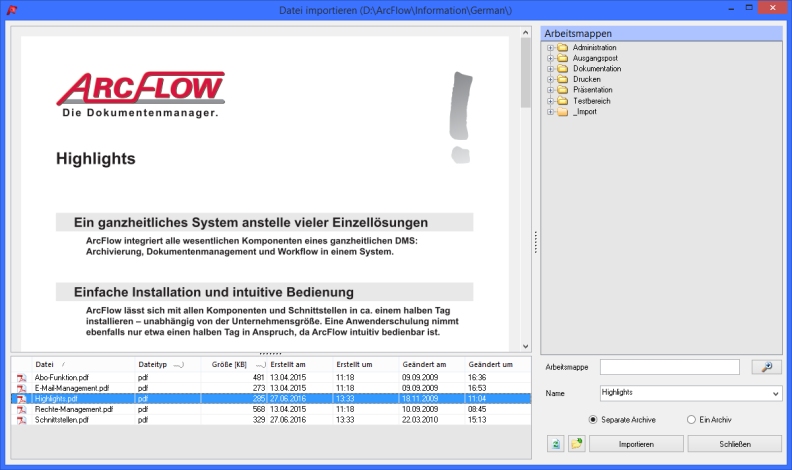
Task: Sort the list by Geändert am column
Action: [x=432, y=364]
